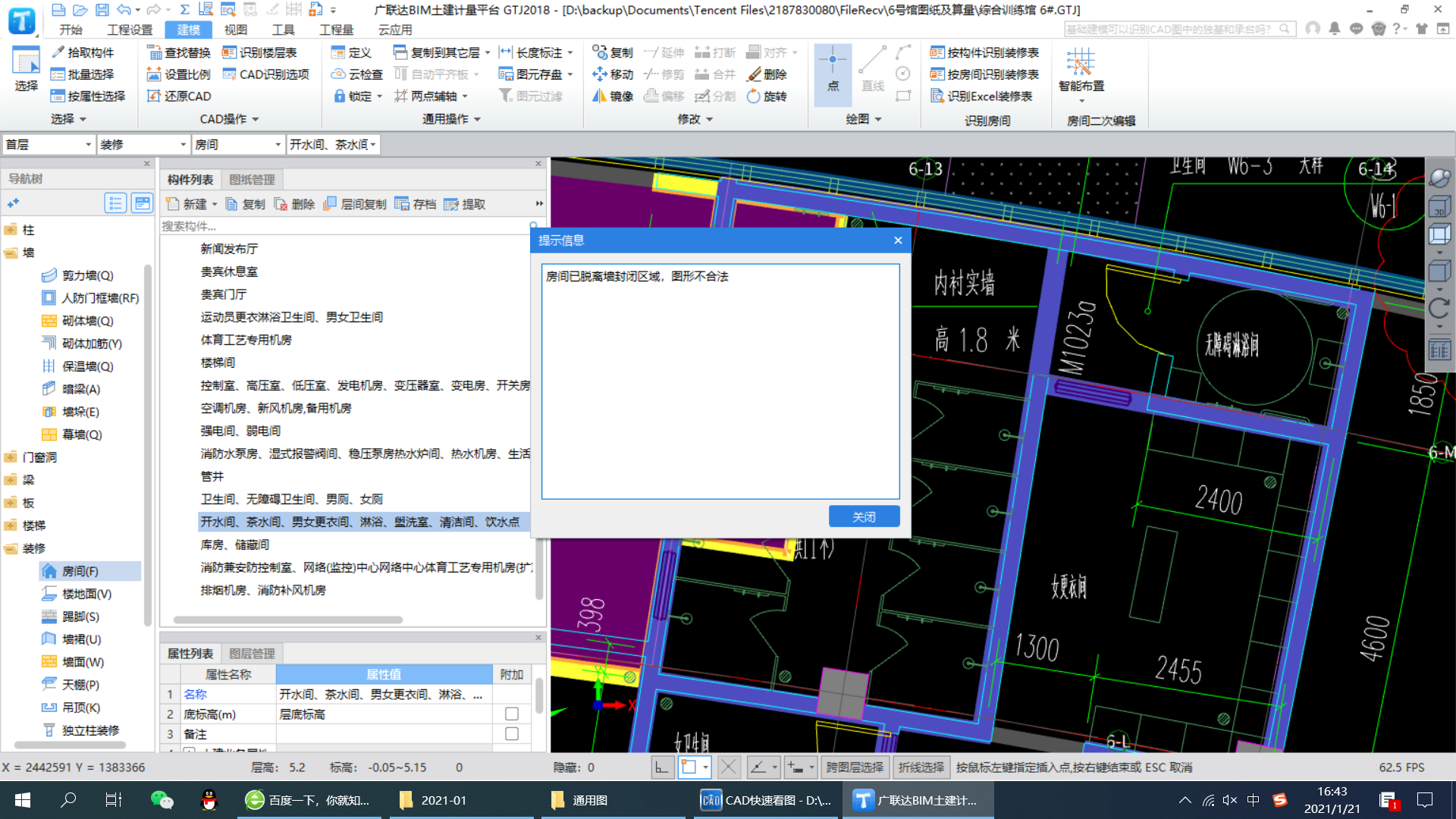Click 还原CAD restore tool
Viewport: 1456px width, 819px height.
[x=178, y=96]
